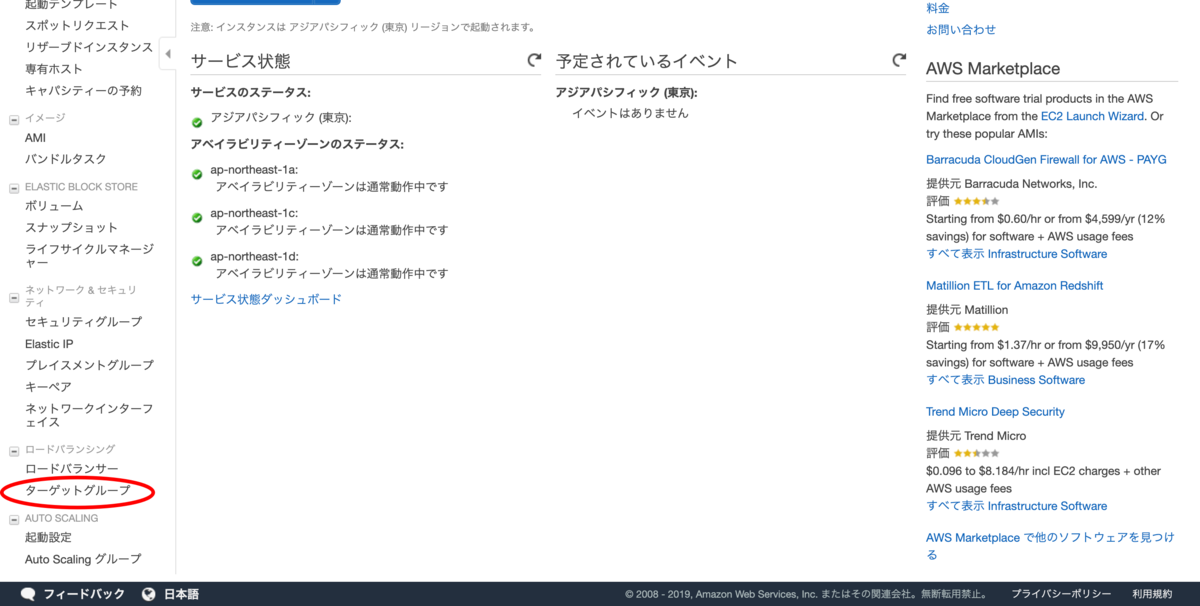Screen dimensions: 1200x606
Task: Open ボリューム under Elastic Block Store
Action: (54, 206)
